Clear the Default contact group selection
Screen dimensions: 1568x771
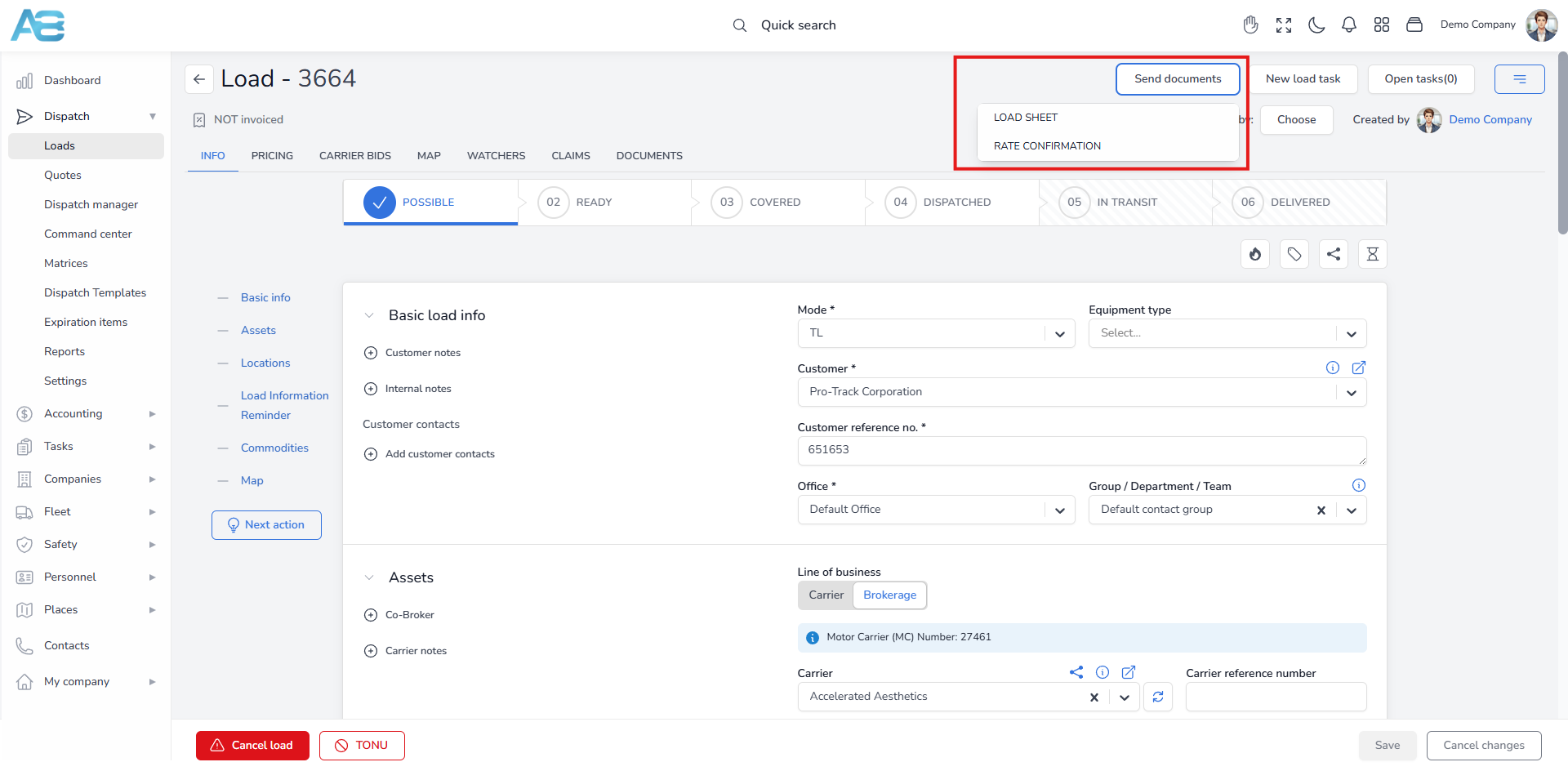[1321, 510]
